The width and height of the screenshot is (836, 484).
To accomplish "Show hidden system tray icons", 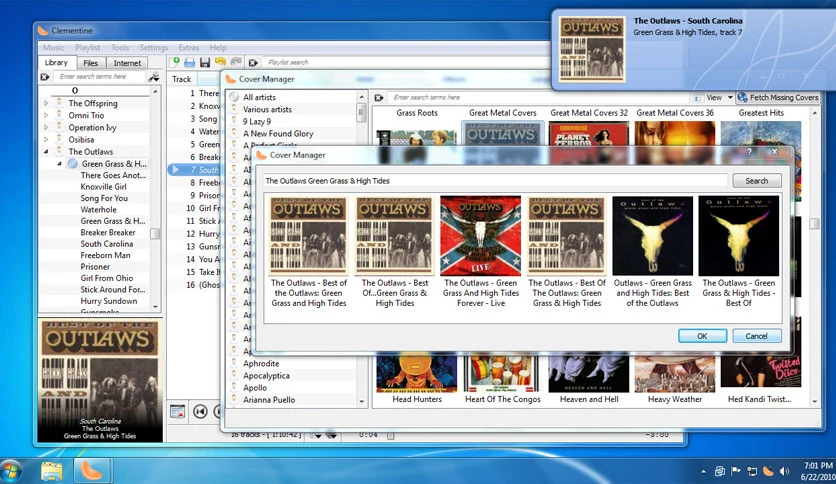I will (x=703, y=471).
